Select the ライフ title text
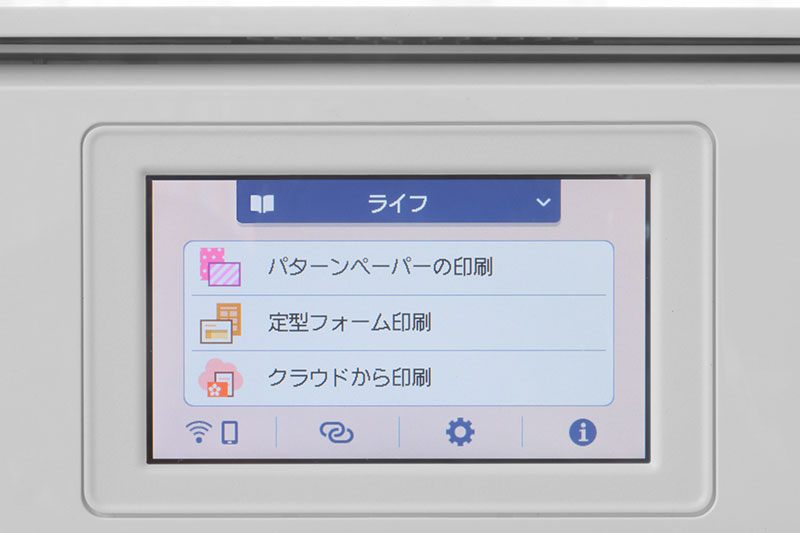The image size is (800, 533). coord(398,204)
